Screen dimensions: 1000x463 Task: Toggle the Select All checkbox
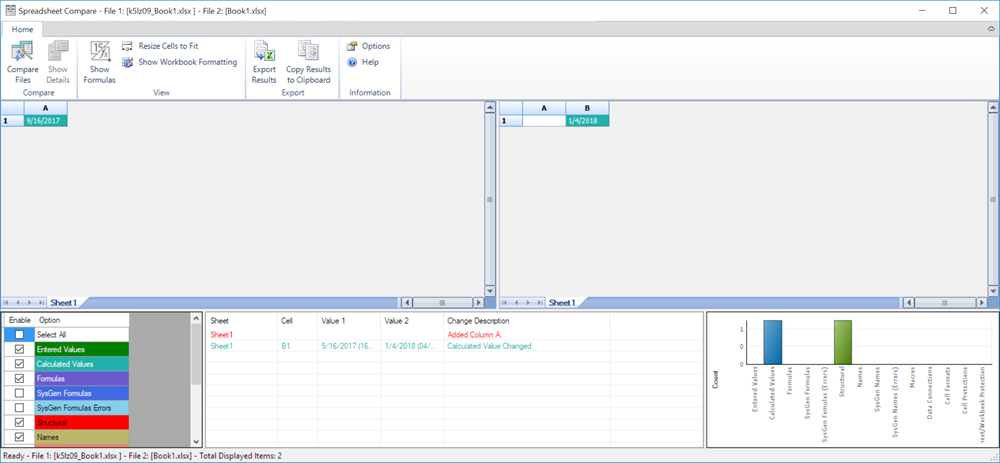(19, 334)
